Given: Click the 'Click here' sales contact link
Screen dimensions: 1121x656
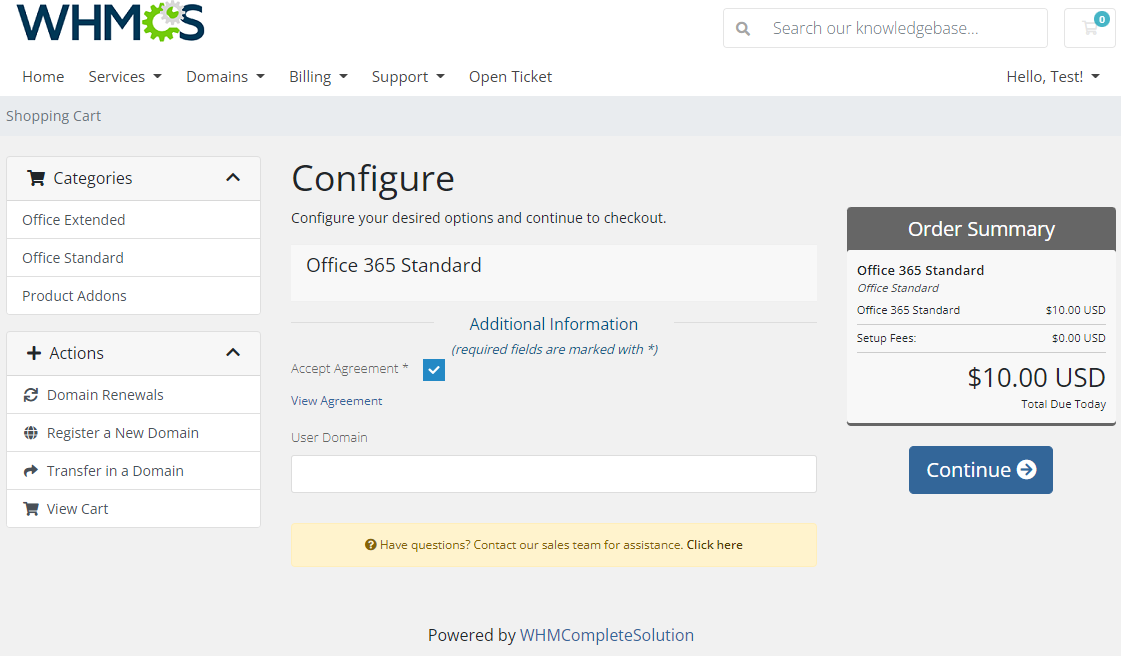Looking at the screenshot, I should coord(714,545).
